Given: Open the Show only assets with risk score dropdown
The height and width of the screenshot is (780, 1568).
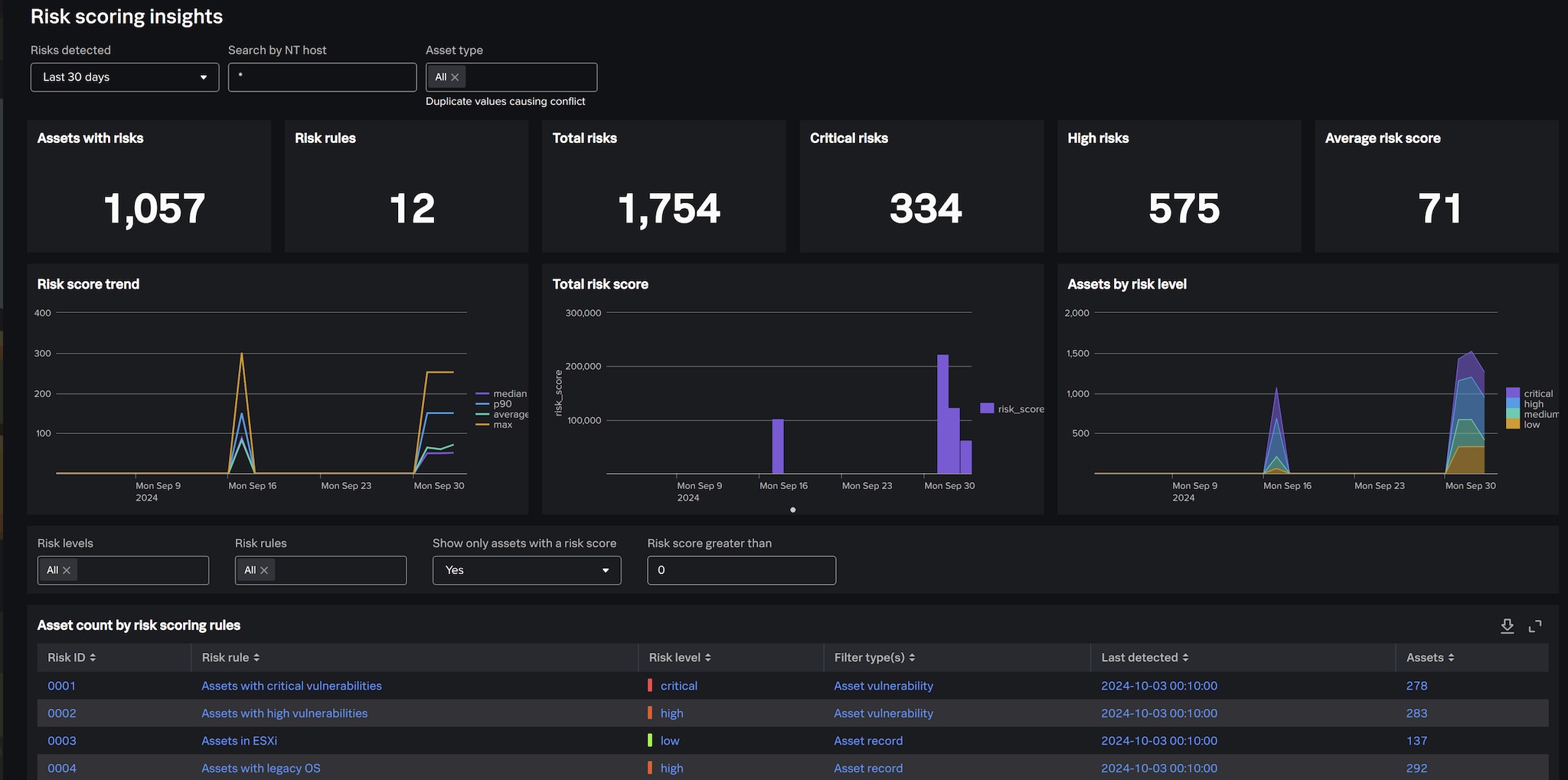Looking at the screenshot, I should 526,570.
